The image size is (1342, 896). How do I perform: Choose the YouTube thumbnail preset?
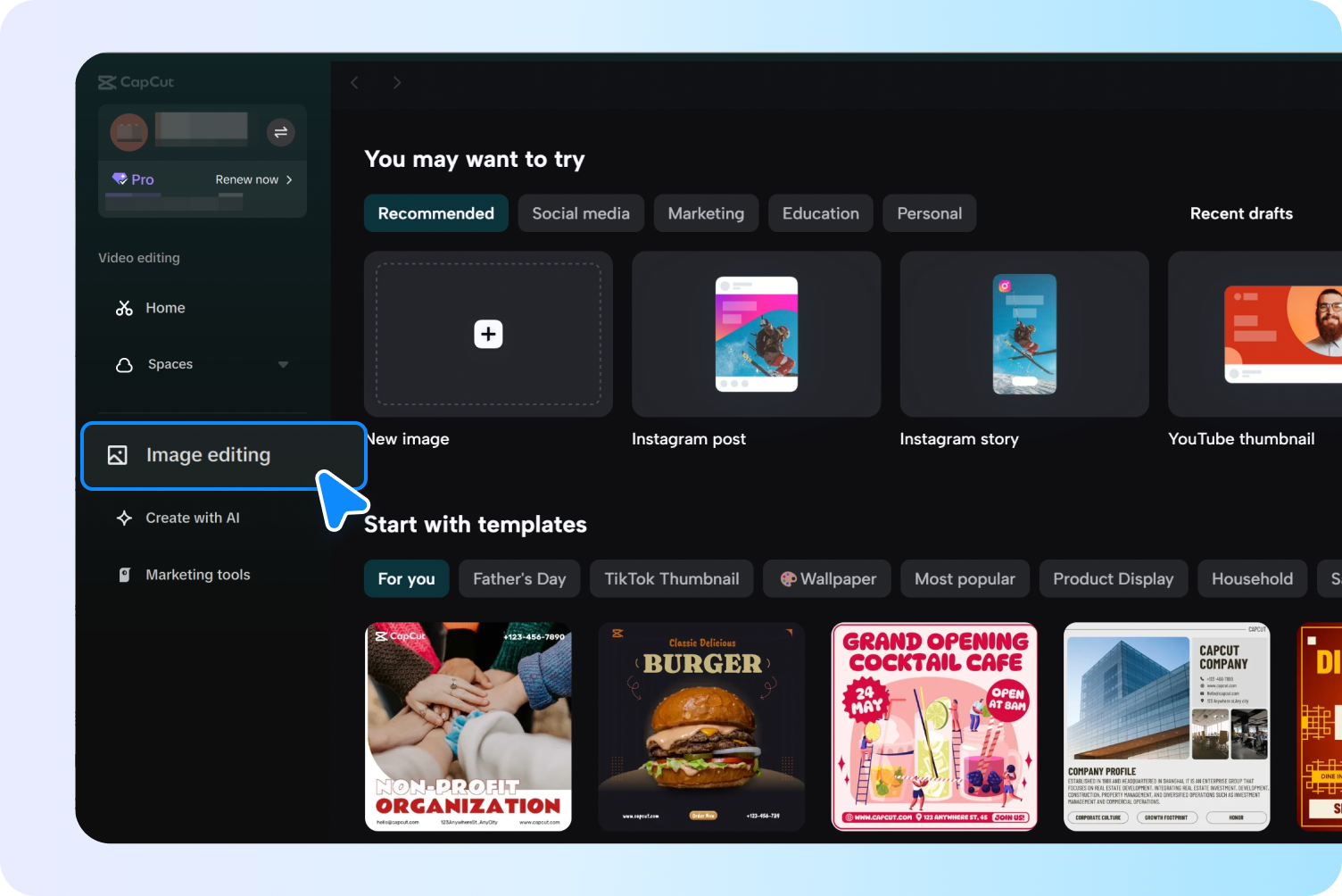(x=1255, y=334)
